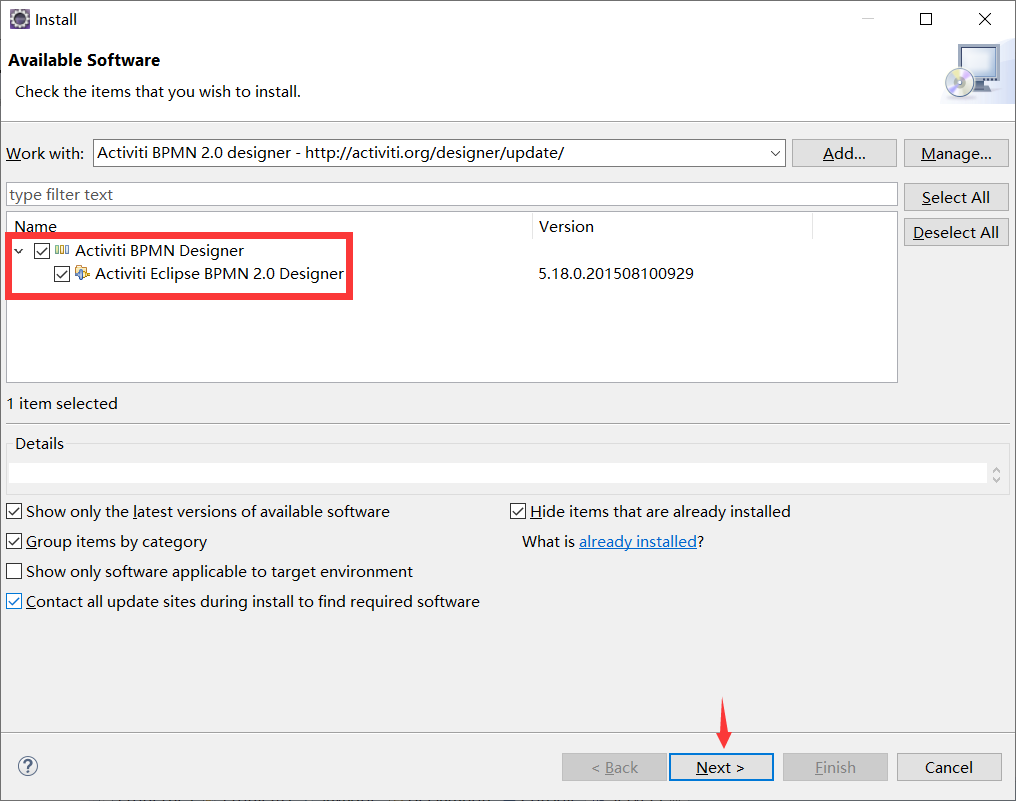Select the Activiti Eclipse BPMN 2.0 Designer row
The image size is (1016, 801).
(452, 273)
